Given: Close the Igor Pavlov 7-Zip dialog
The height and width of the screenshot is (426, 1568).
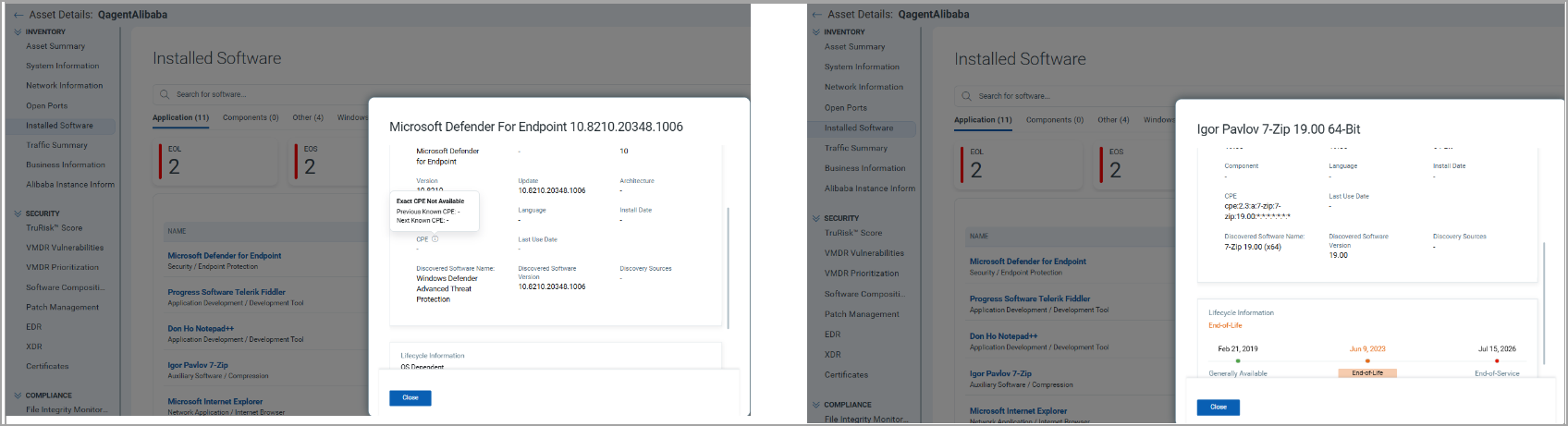Looking at the screenshot, I should (1219, 407).
